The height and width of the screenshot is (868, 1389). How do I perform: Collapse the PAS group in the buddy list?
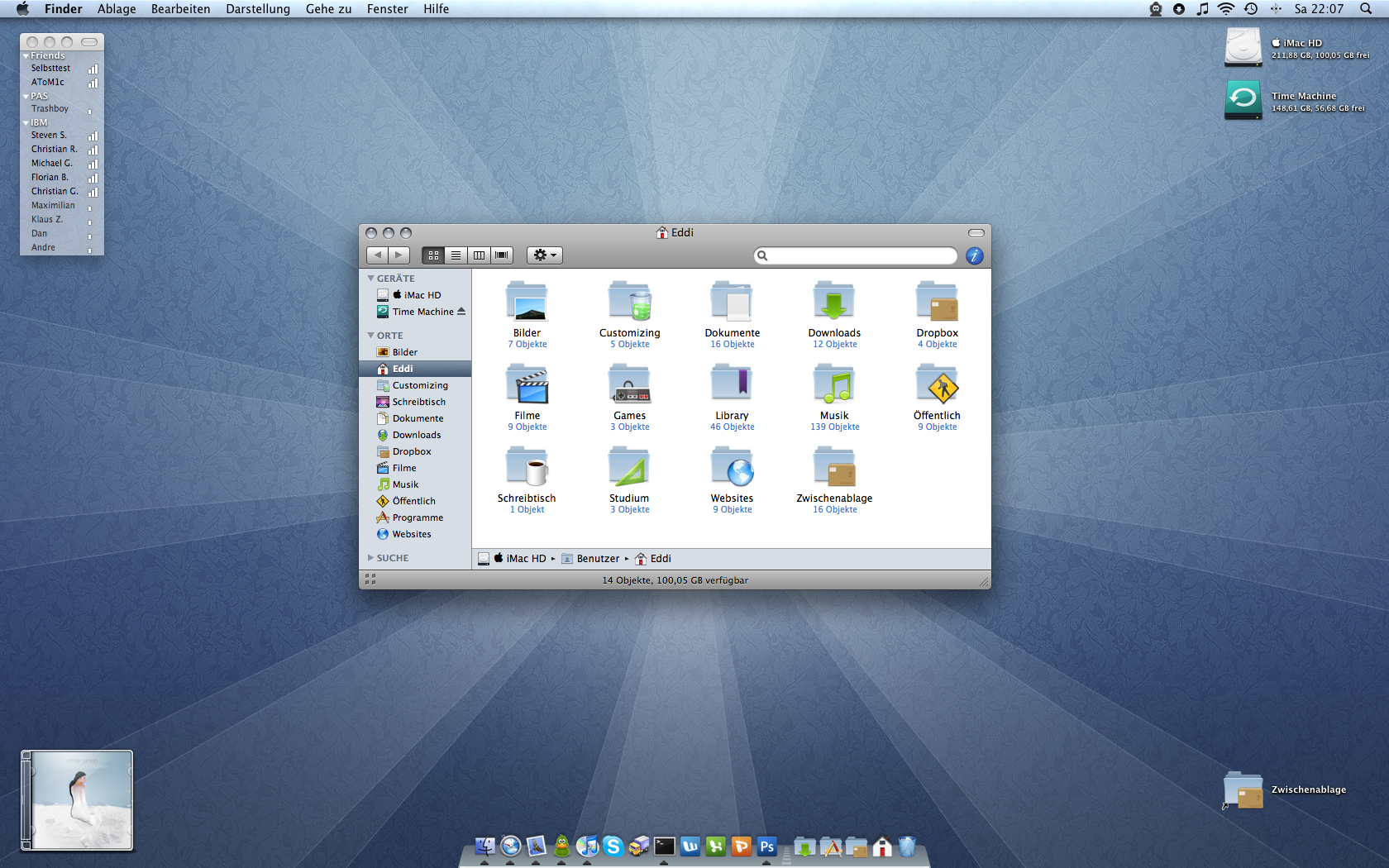click(x=26, y=97)
